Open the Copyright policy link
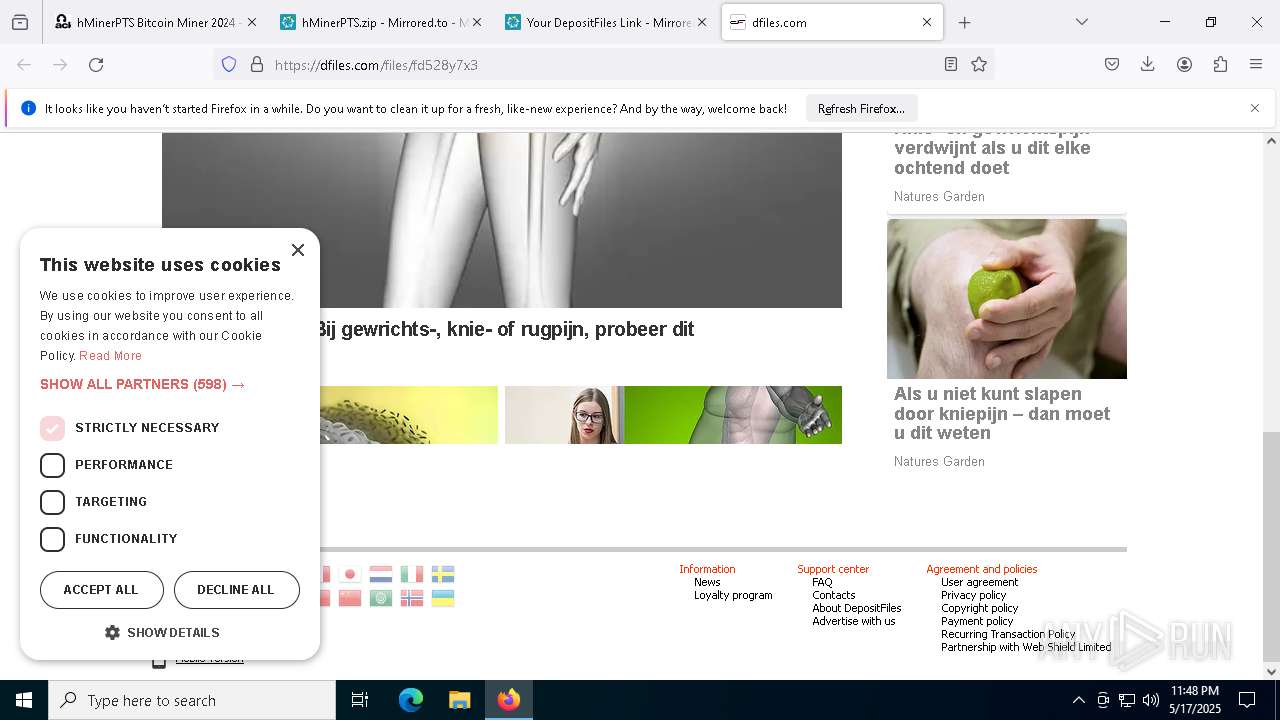Screen dimensions: 1280x720 point(979,608)
